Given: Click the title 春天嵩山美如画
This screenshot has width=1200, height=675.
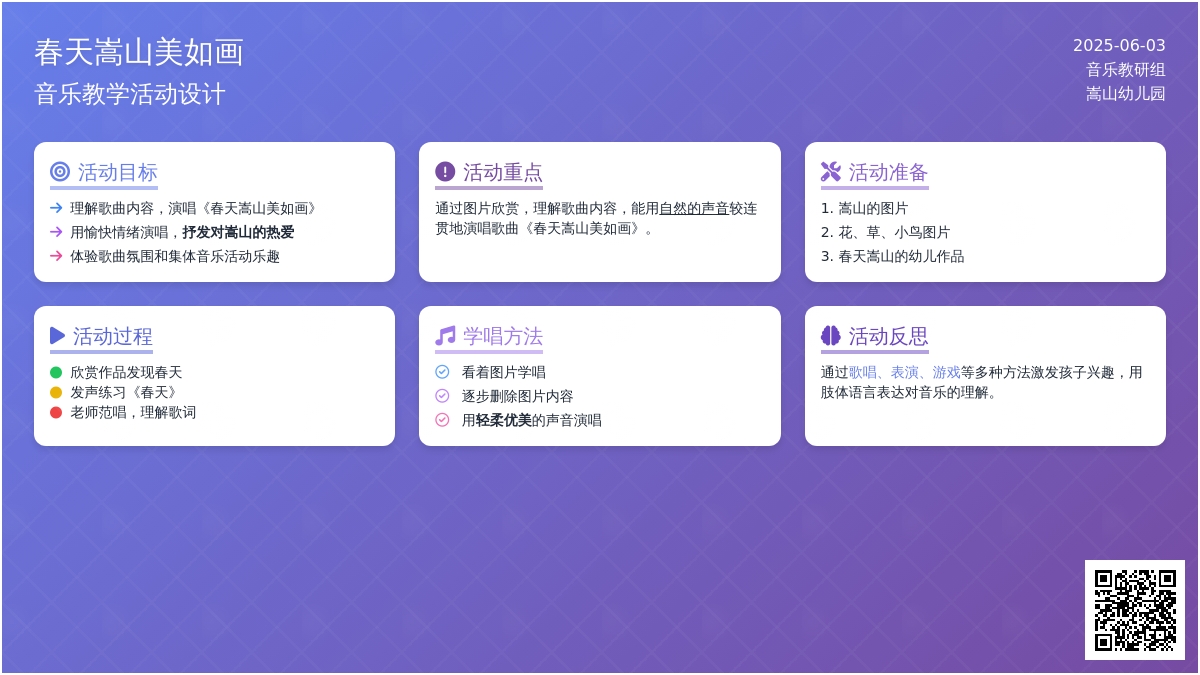Looking at the screenshot, I should [139, 52].
